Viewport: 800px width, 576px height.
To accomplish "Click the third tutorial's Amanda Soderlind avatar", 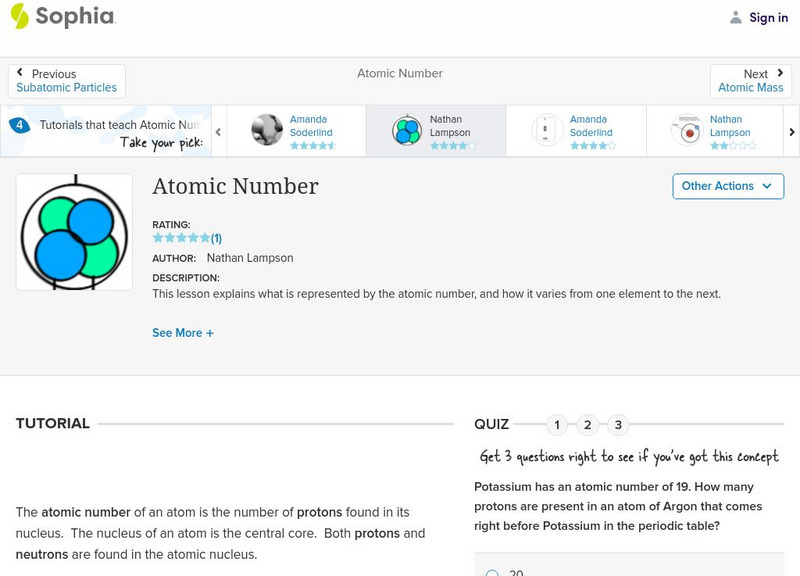I will click(x=547, y=130).
